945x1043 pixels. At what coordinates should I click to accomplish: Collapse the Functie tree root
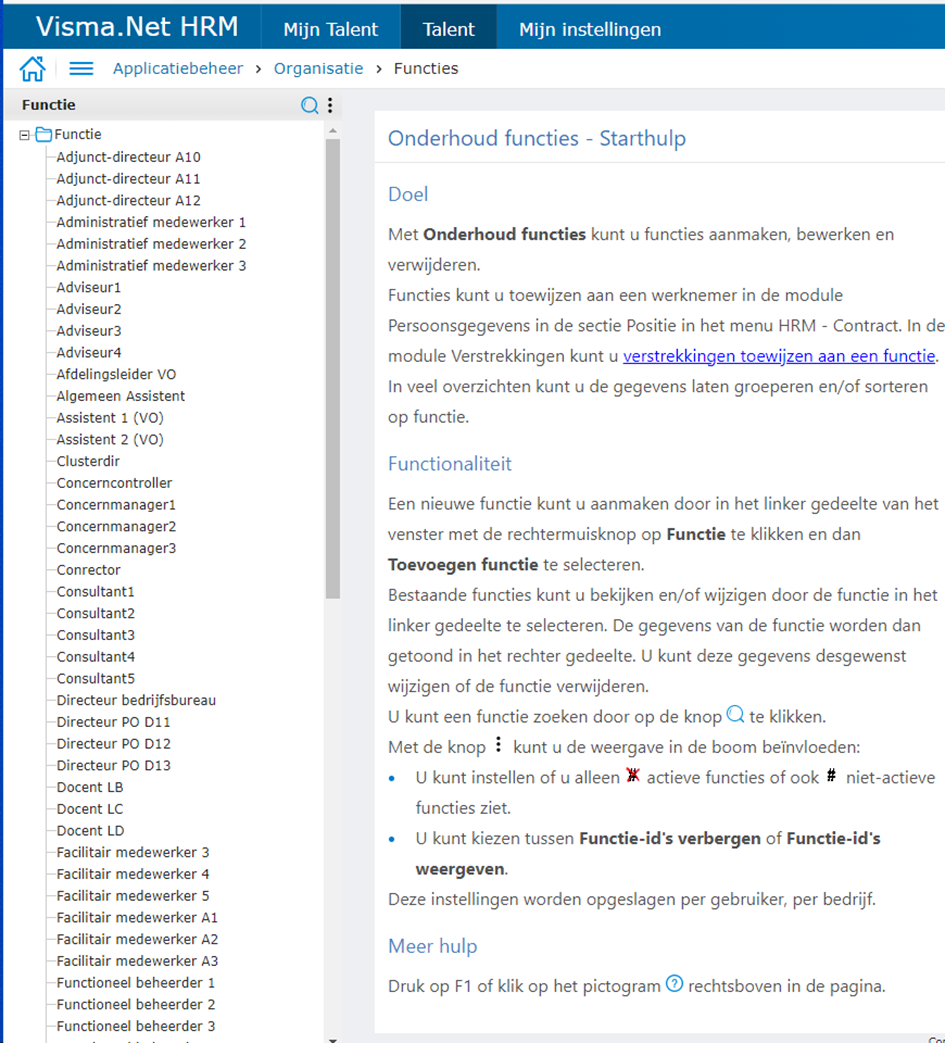[x=25, y=133]
